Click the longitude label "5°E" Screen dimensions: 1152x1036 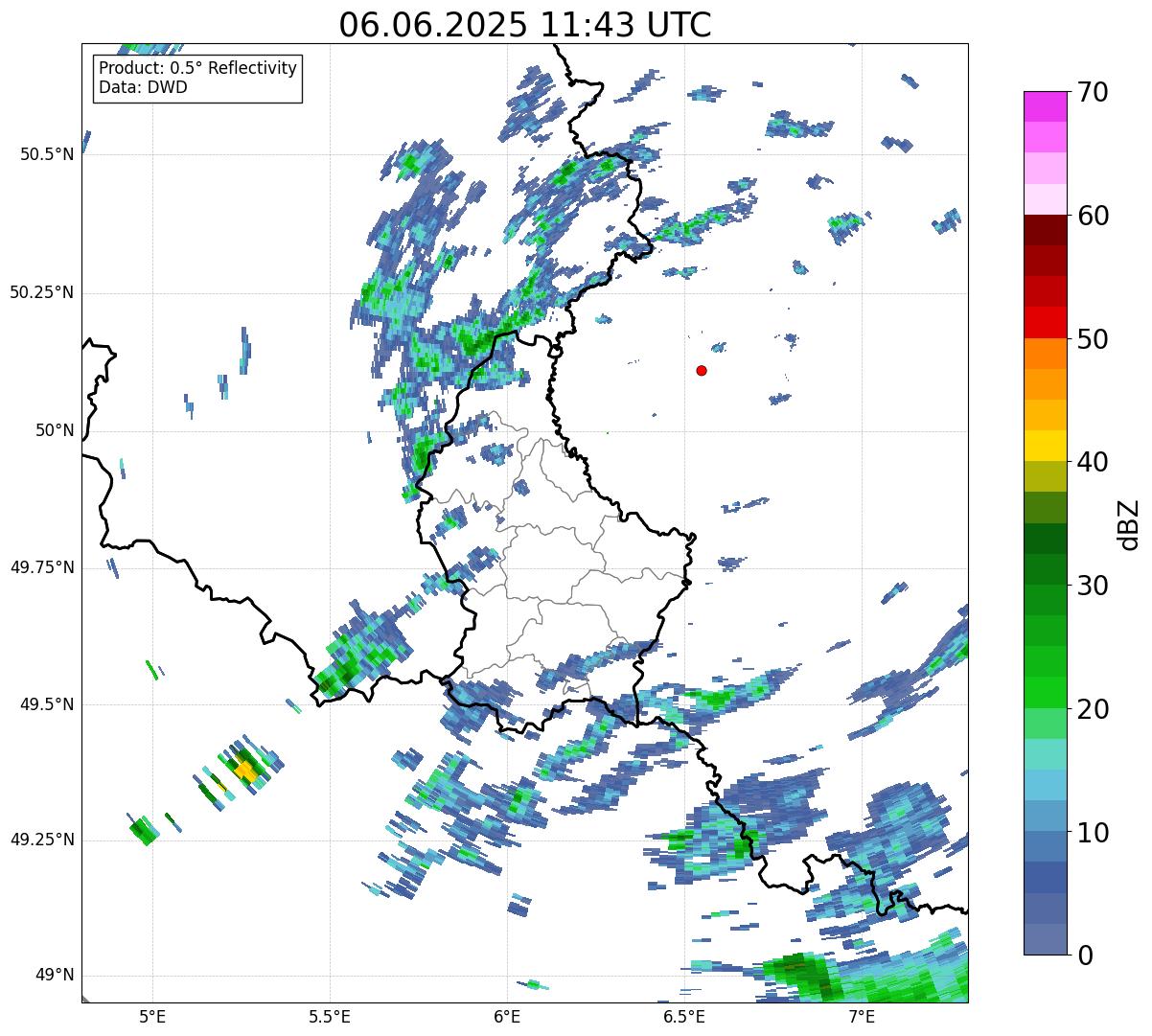152,1016
